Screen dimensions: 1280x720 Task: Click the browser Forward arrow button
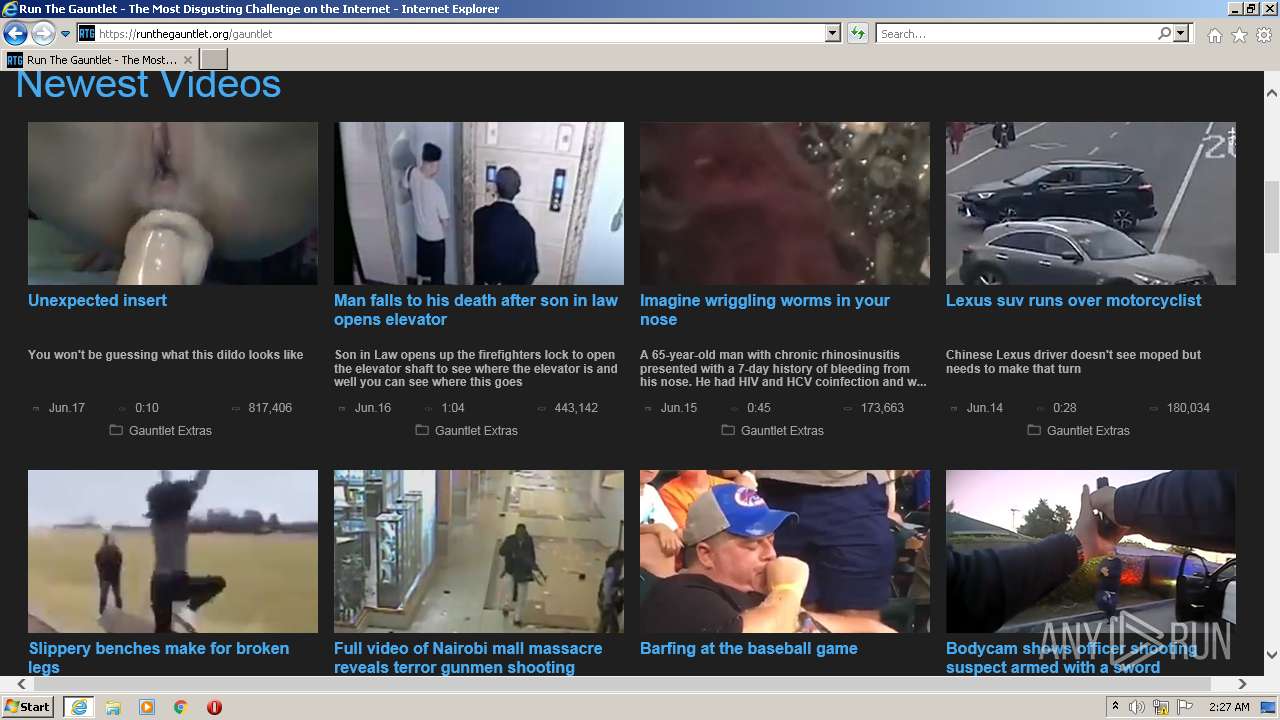[x=43, y=34]
